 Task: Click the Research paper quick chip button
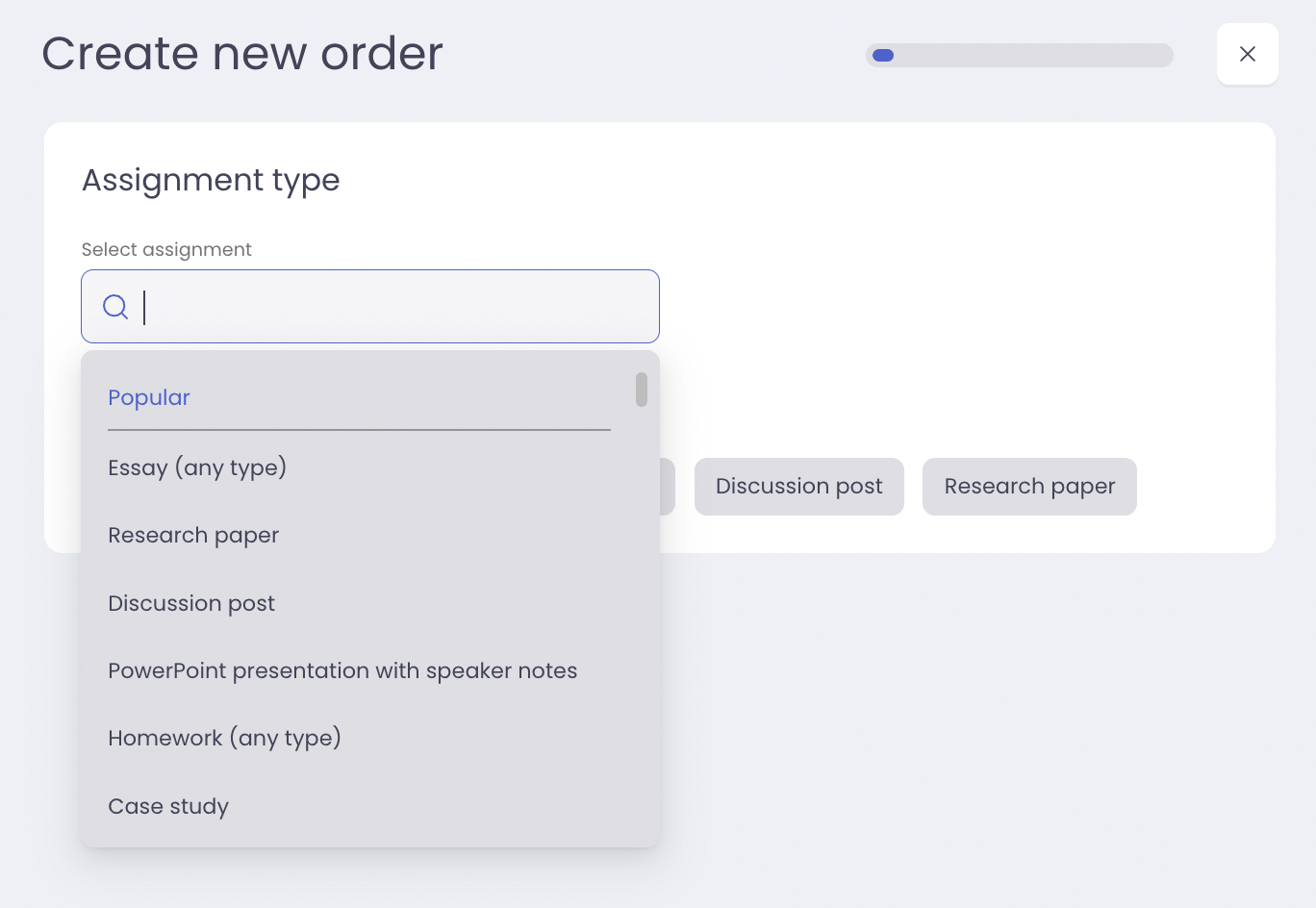pos(1029,487)
